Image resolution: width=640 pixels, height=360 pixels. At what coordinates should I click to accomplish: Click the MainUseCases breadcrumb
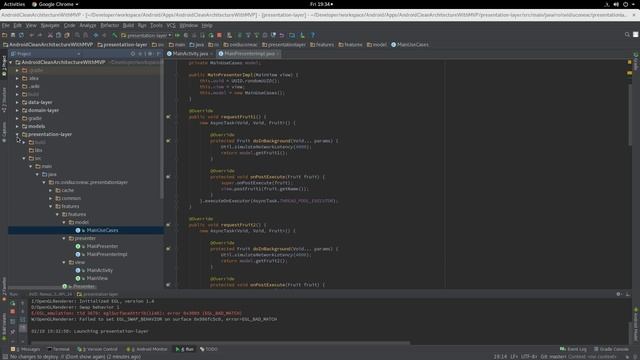pos(410,45)
